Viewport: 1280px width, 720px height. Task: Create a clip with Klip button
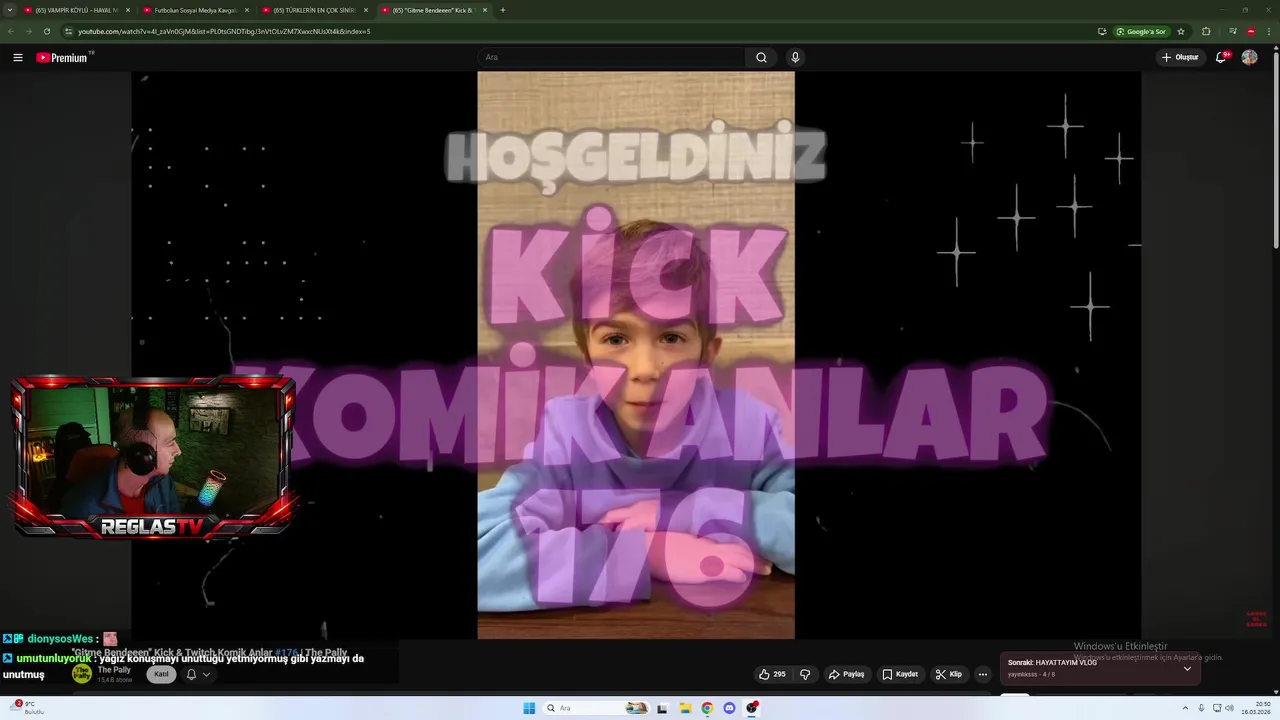949,674
